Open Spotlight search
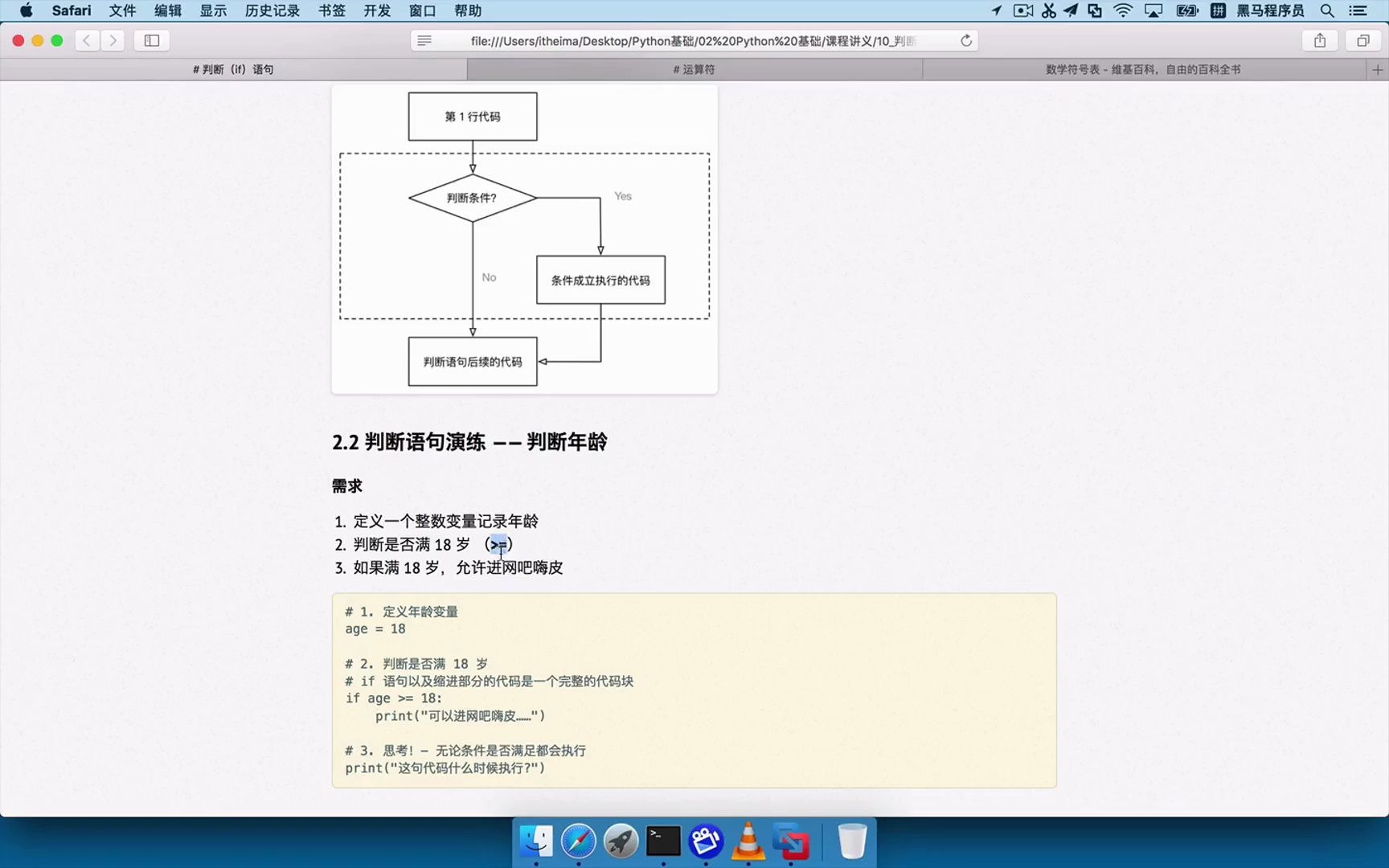 (x=1326, y=10)
